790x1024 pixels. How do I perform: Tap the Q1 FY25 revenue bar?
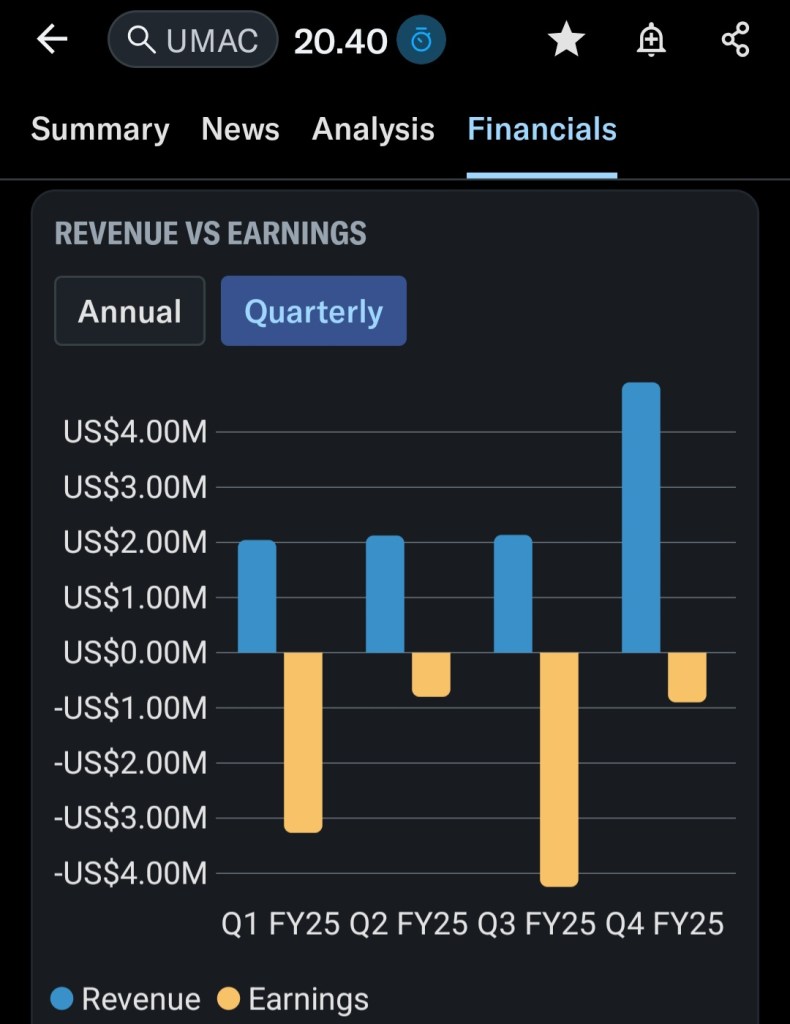pos(257,596)
